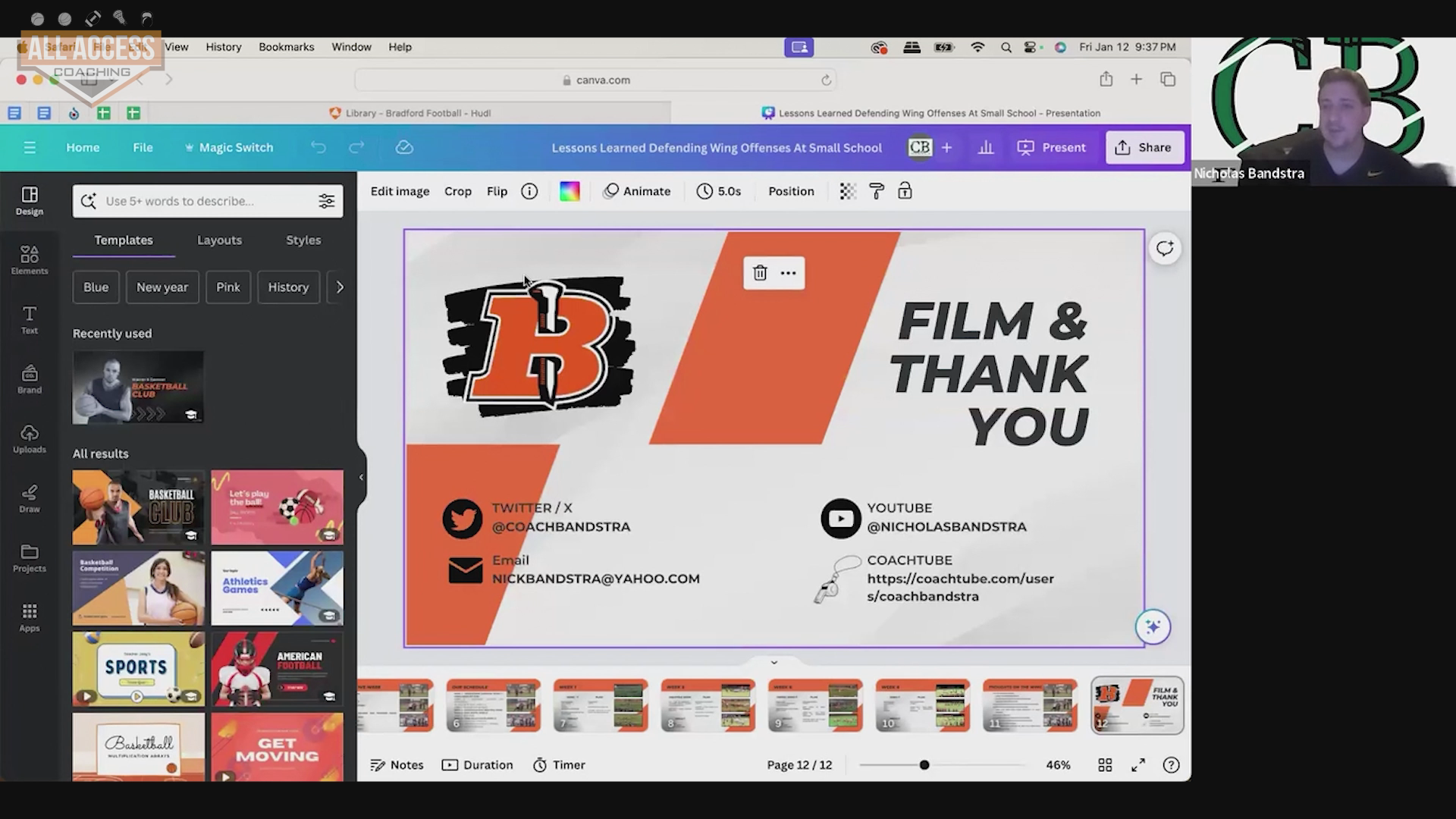Switch to the Templates tab
Image resolution: width=1456 pixels, height=819 pixels.
pos(124,240)
